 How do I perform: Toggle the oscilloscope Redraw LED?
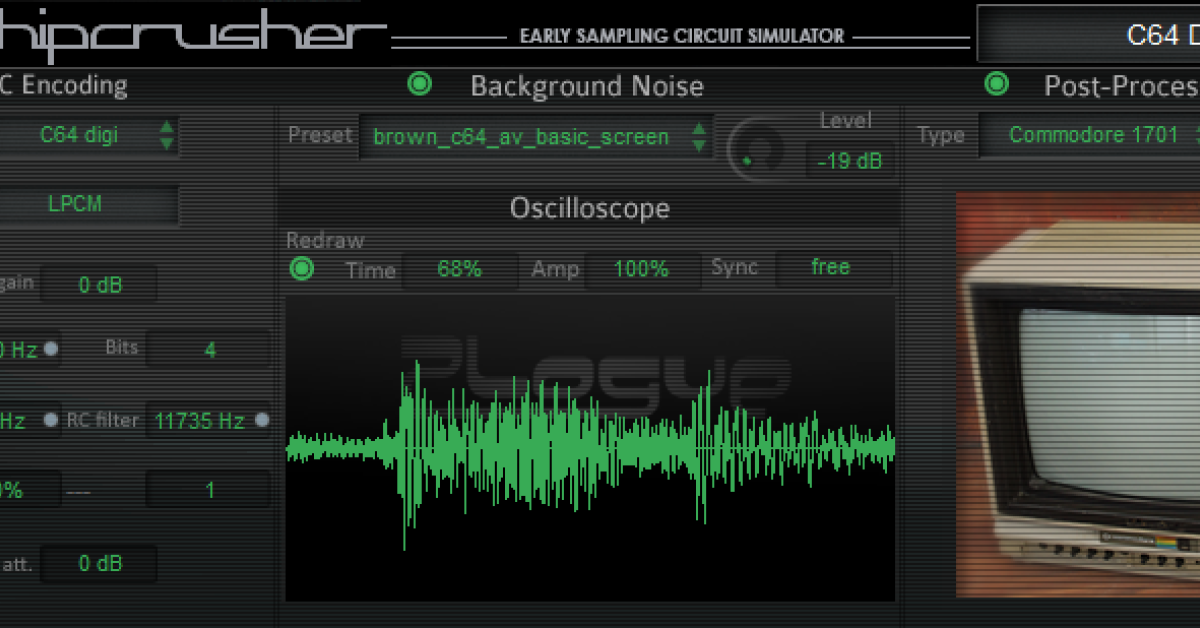pos(301,268)
